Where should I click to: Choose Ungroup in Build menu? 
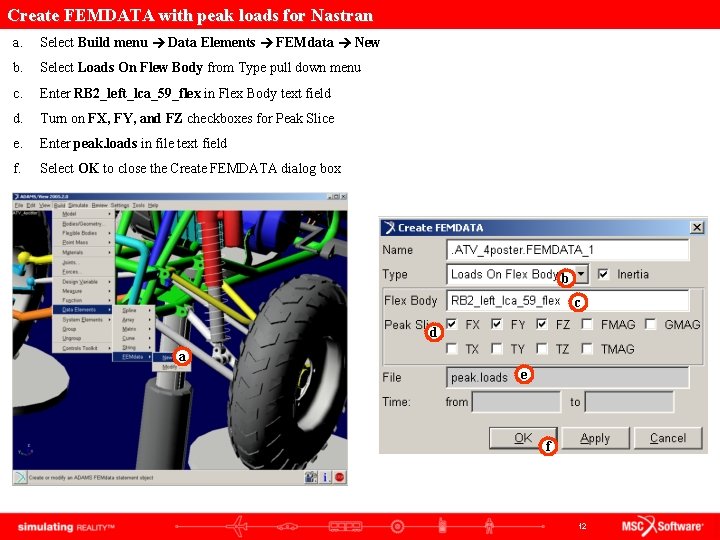82,338
